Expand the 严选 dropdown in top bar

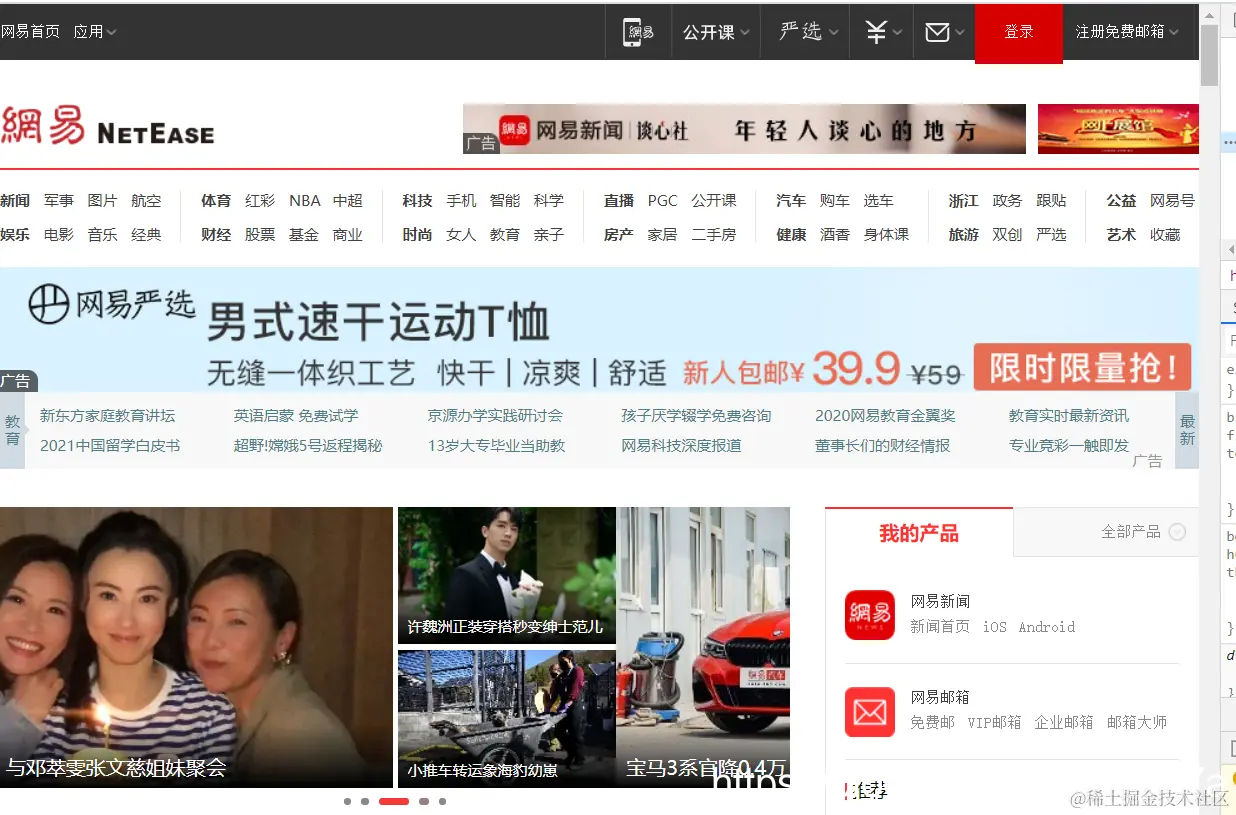pos(808,32)
